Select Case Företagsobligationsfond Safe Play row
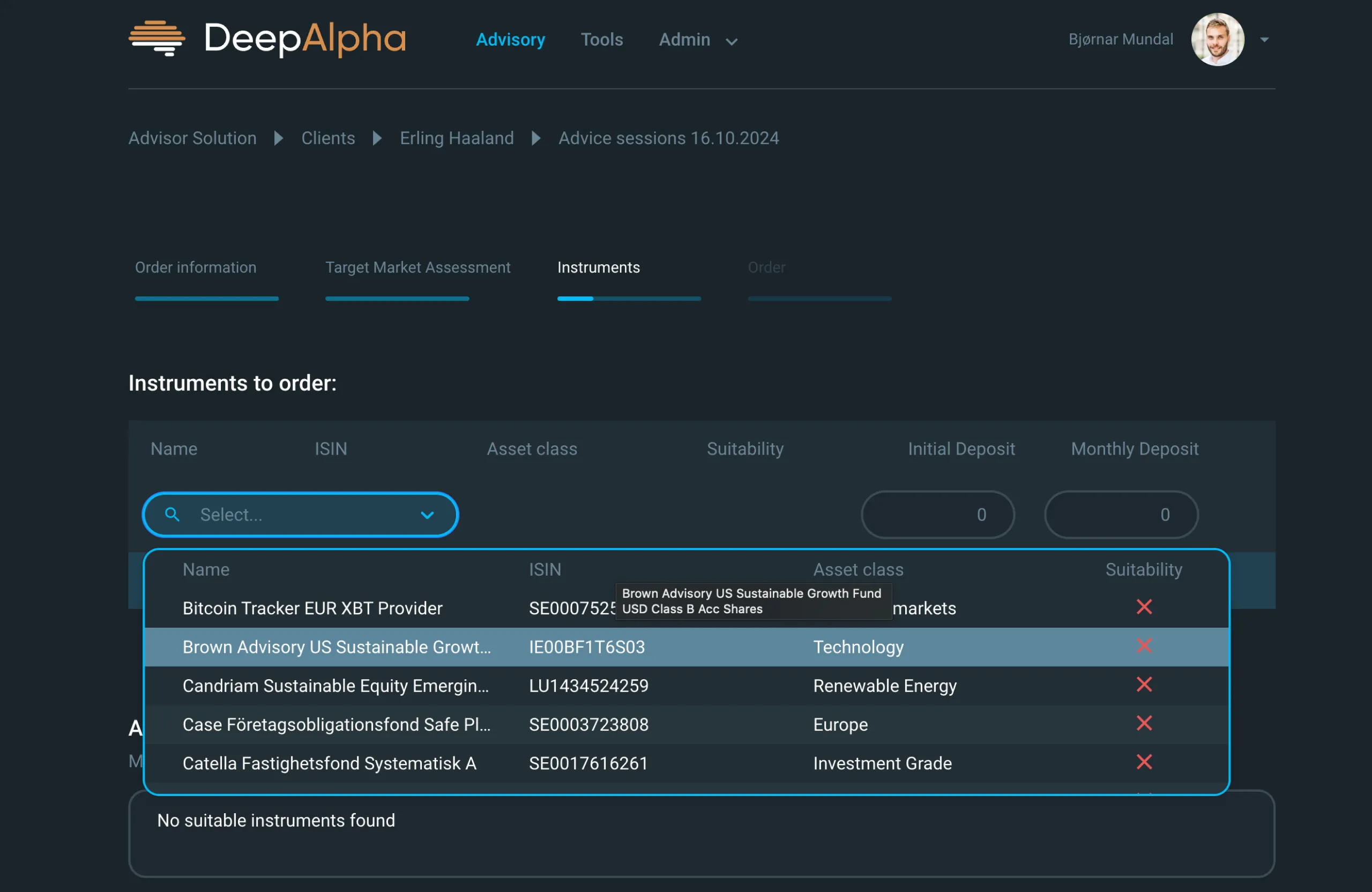 pos(686,724)
